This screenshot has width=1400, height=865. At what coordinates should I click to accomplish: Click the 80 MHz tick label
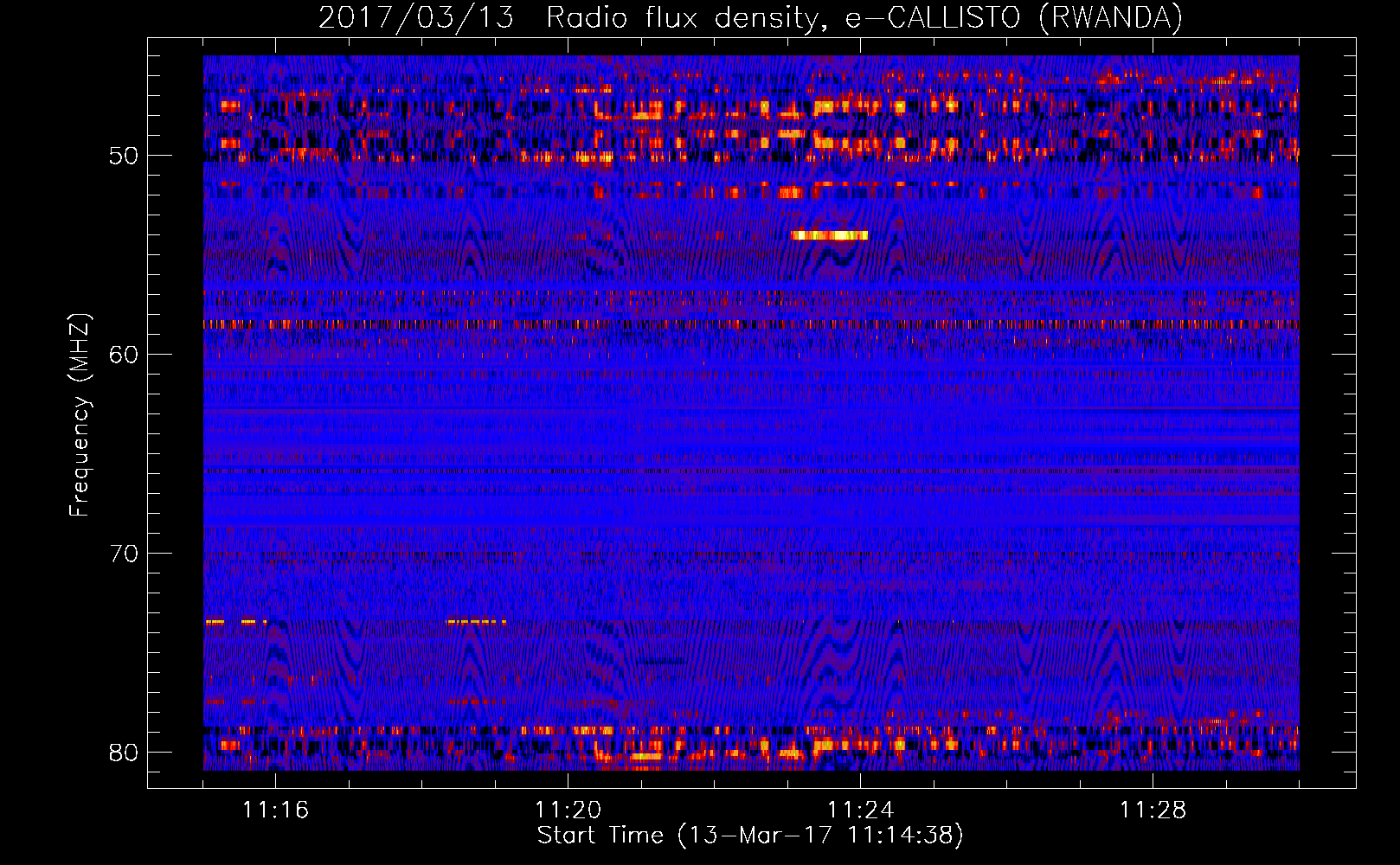point(124,753)
